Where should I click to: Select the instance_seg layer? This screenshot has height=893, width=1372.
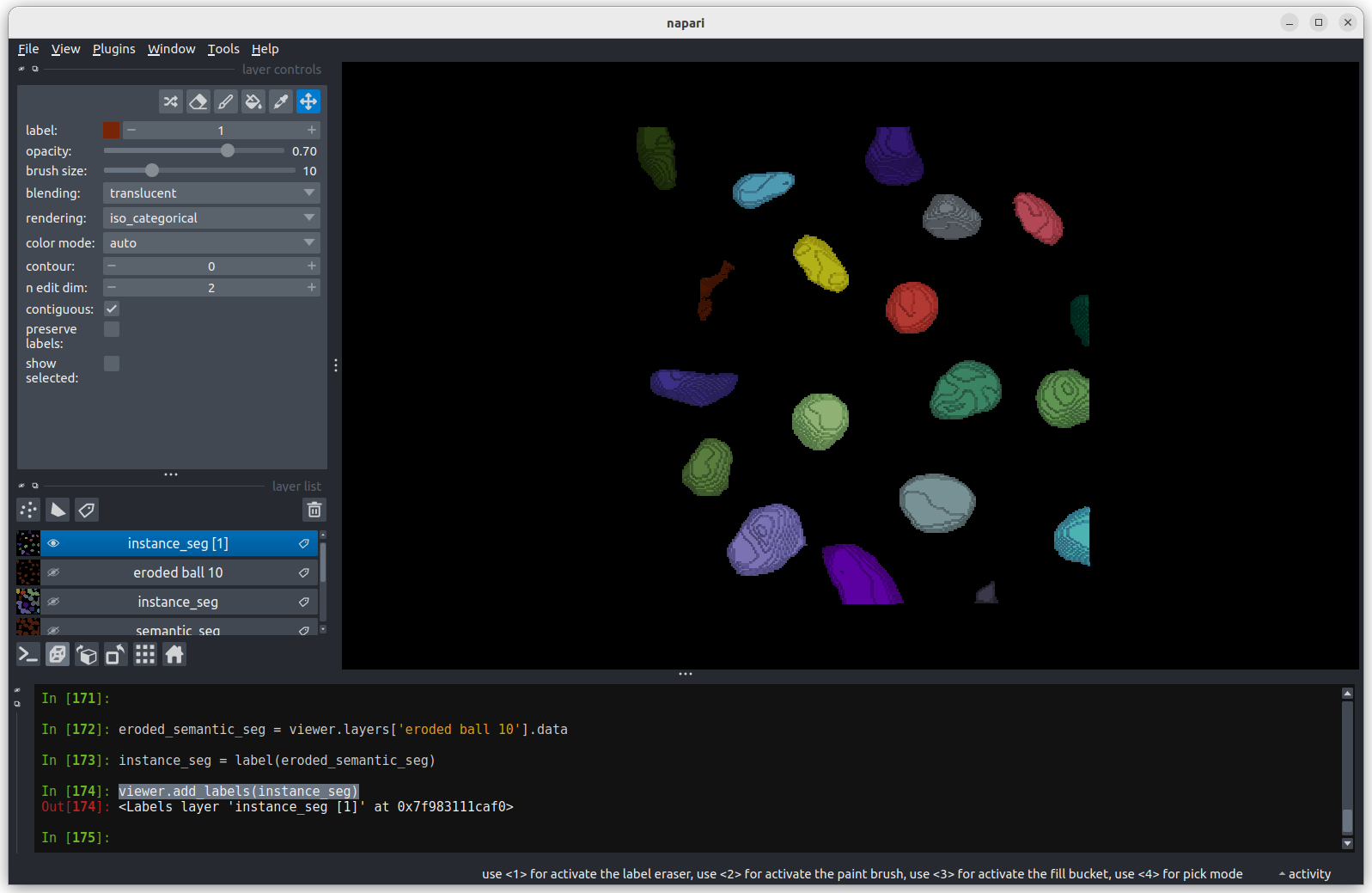click(178, 602)
